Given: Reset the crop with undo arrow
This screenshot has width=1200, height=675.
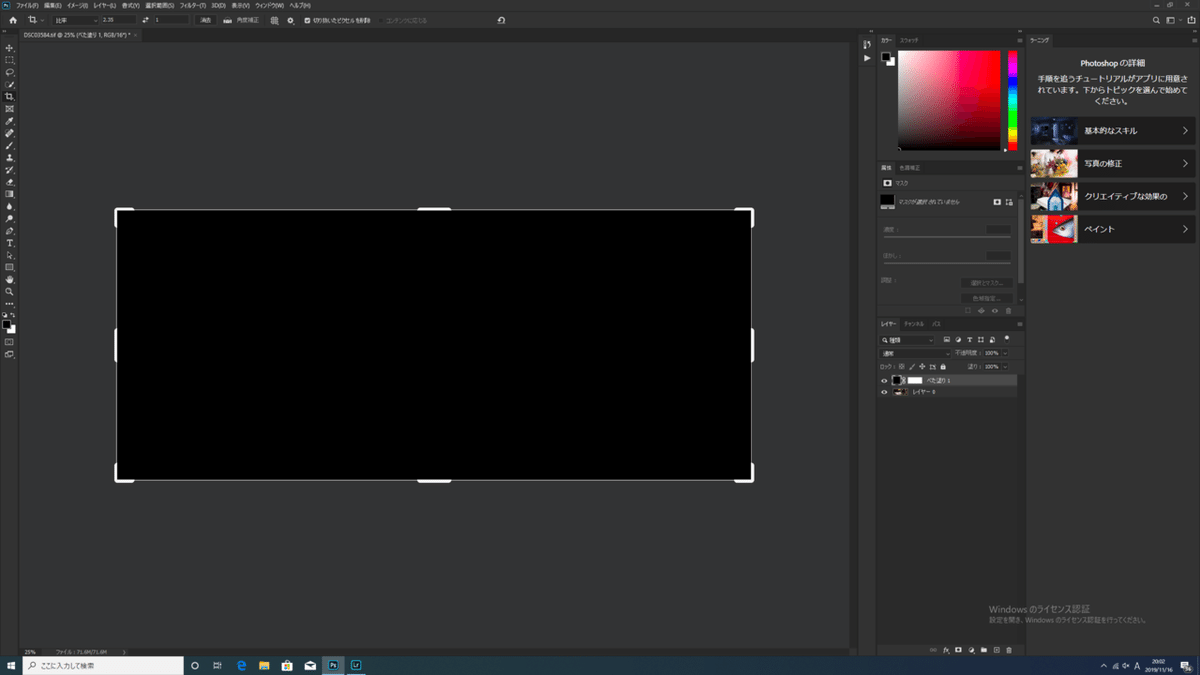Looking at the screenshot, I should 501,20.
